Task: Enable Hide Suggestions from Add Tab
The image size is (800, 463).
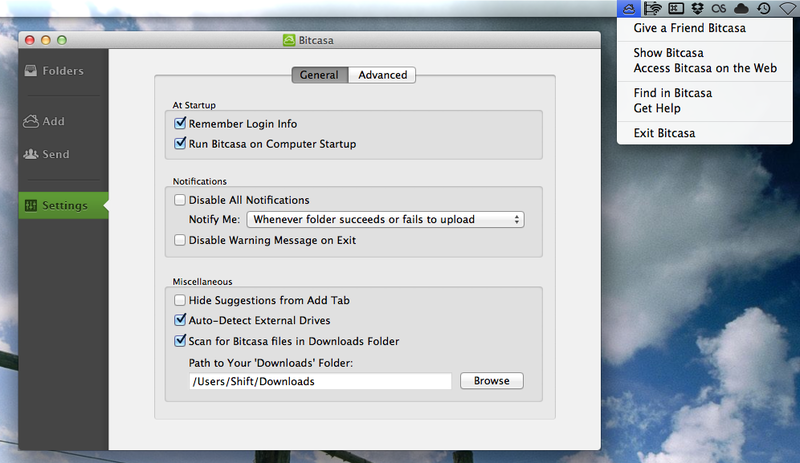Action: (x=180, y=300)
